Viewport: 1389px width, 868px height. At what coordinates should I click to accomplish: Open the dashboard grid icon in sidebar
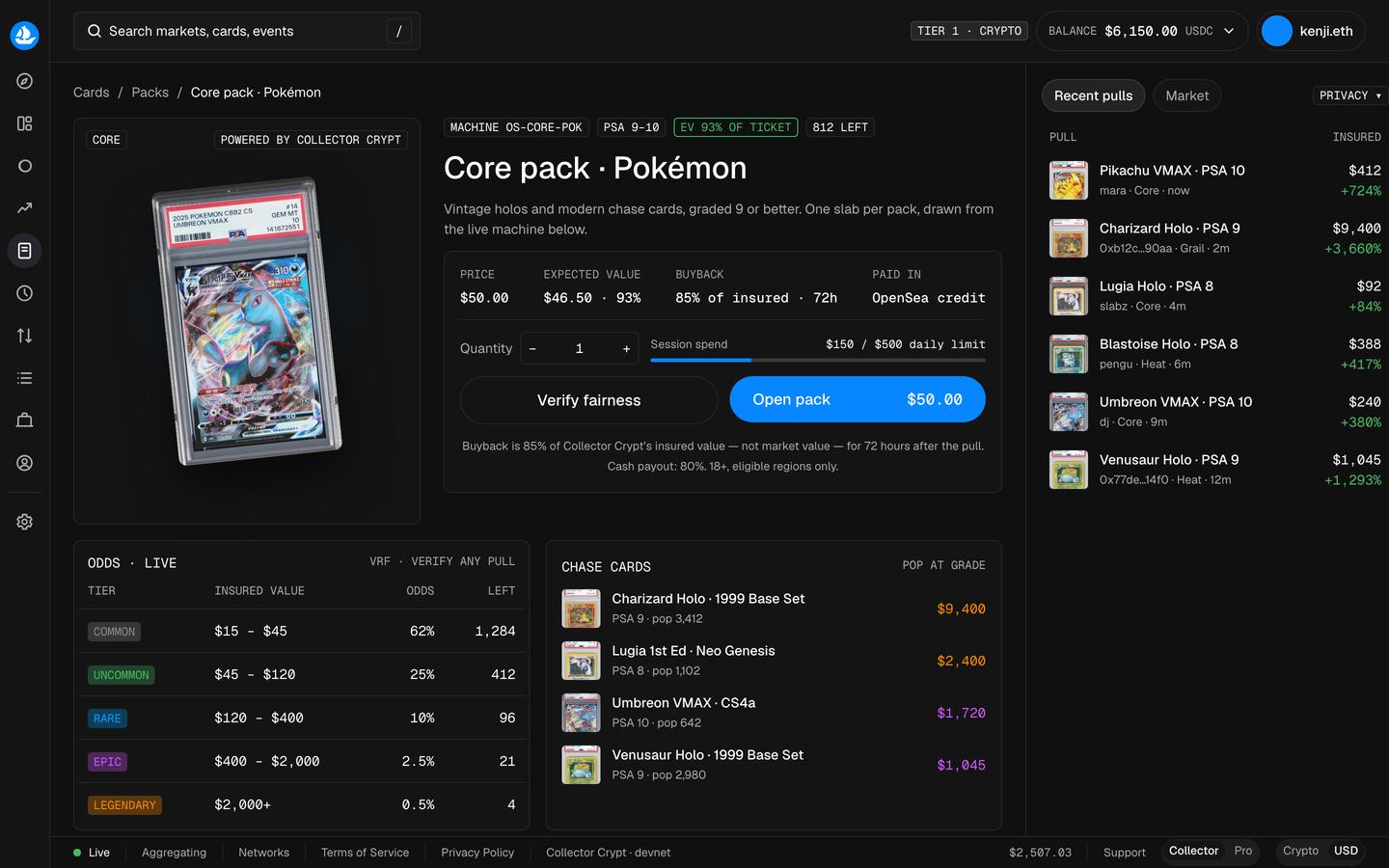(25, 123)
